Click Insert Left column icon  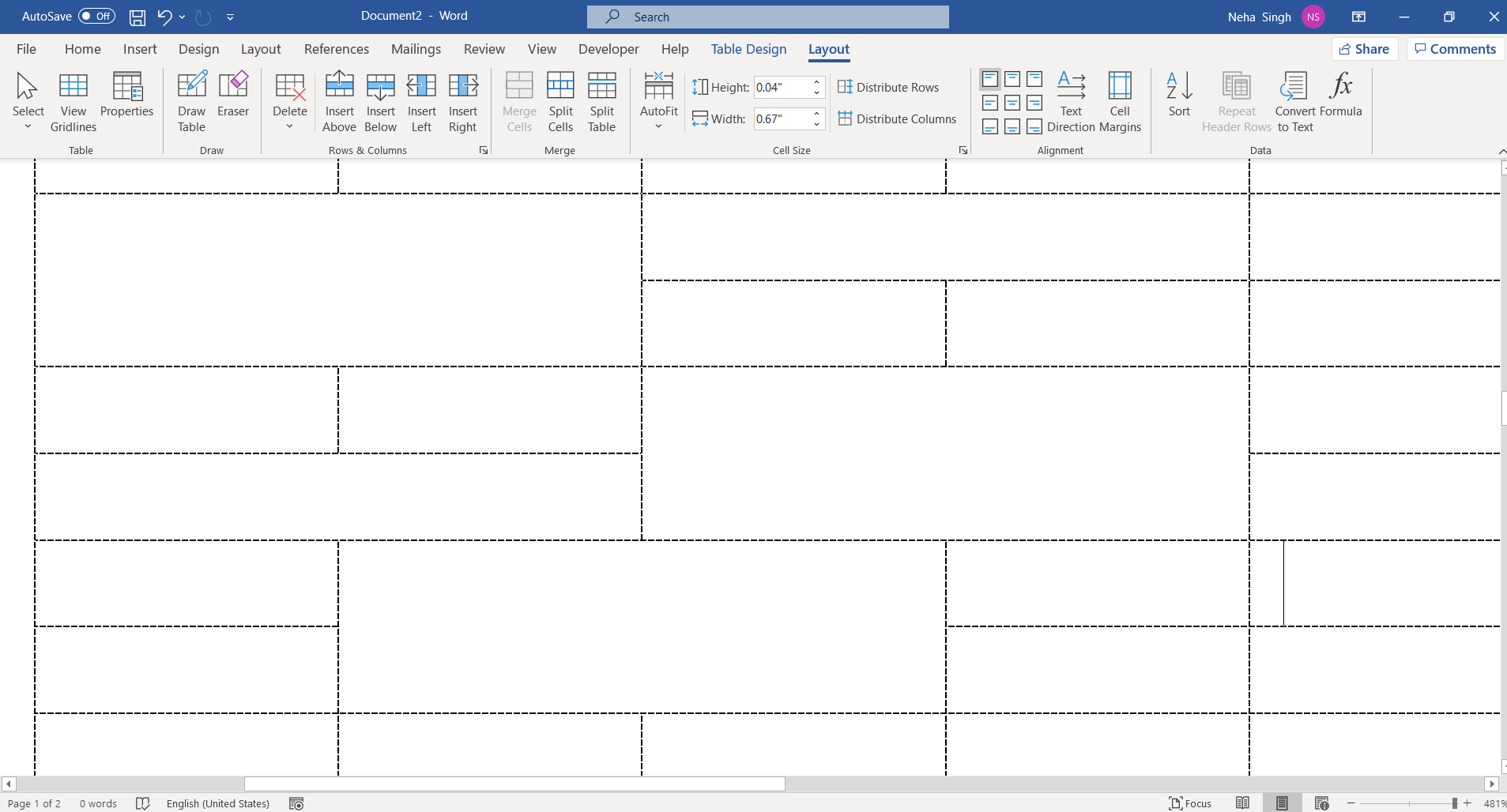click(x=422, y=102)
